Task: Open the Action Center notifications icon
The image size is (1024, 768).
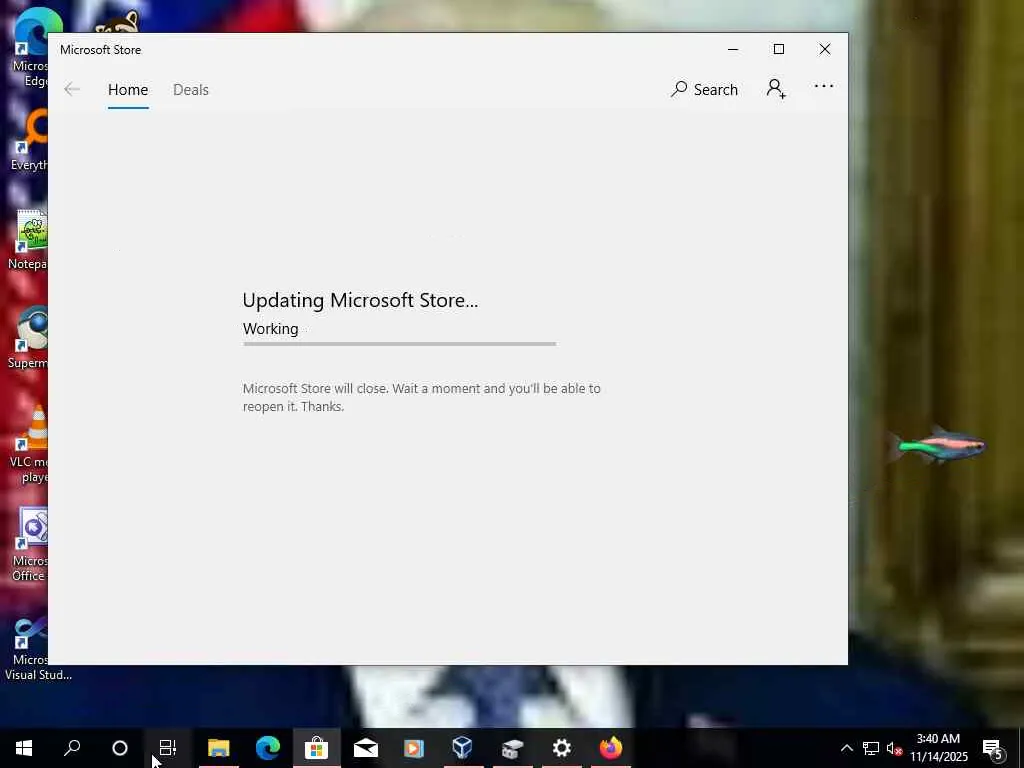Action: [x=993, y=748]
